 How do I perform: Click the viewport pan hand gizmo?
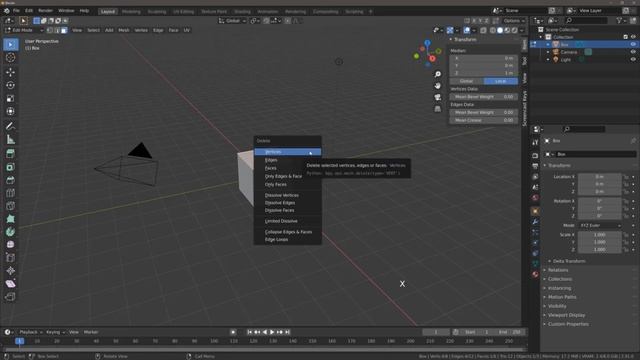(438, 86)
